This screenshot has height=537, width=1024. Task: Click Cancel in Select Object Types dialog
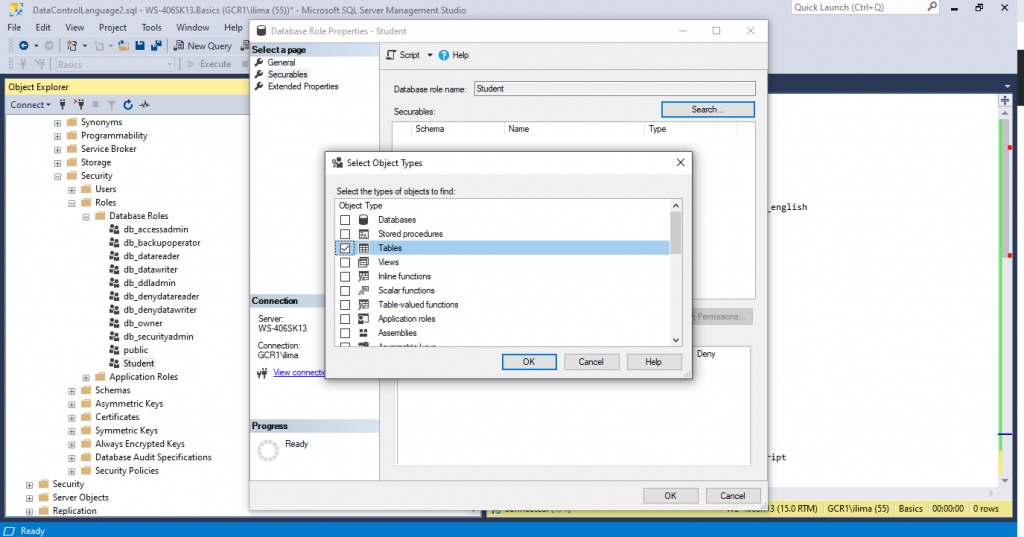coord(591,362)
